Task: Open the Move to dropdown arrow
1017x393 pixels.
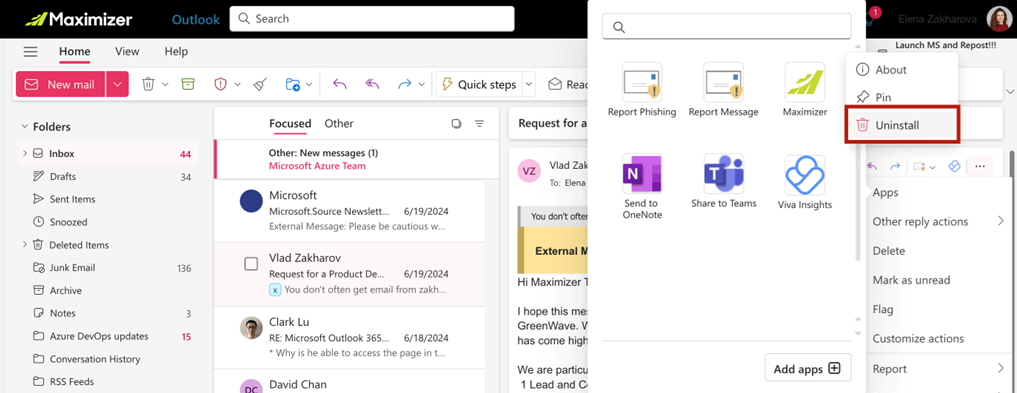Action: (309, 84)
